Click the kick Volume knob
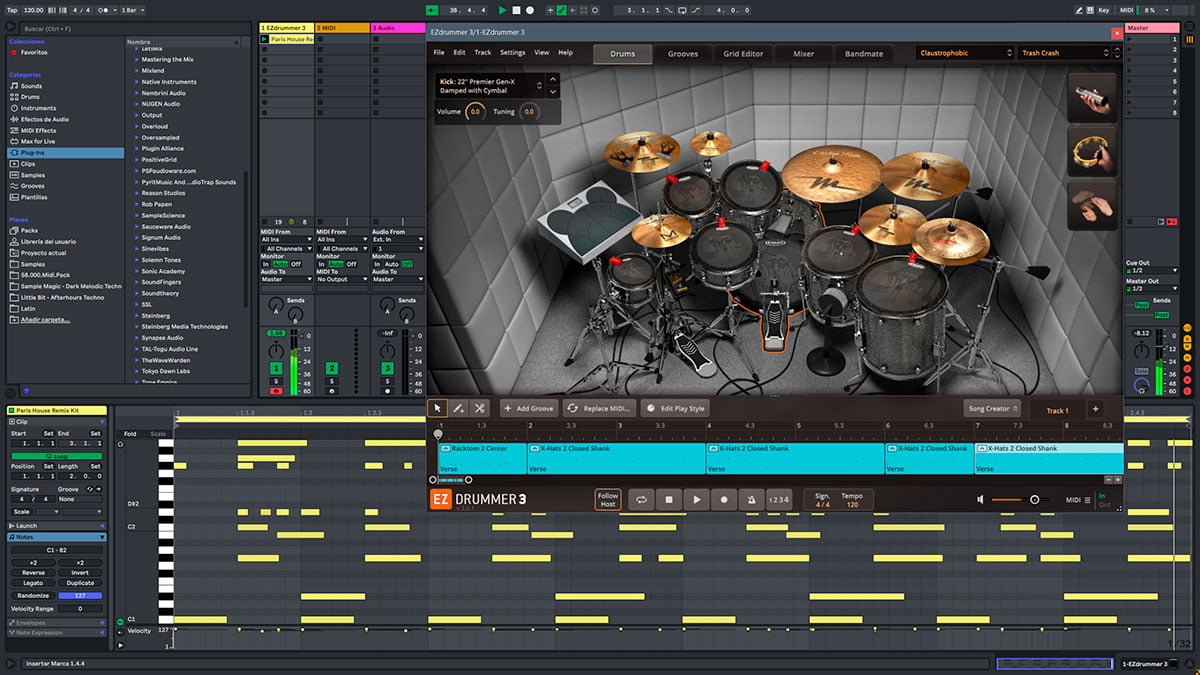The image size is (1200, 675). pyautogui.click(x=475, y=112)
